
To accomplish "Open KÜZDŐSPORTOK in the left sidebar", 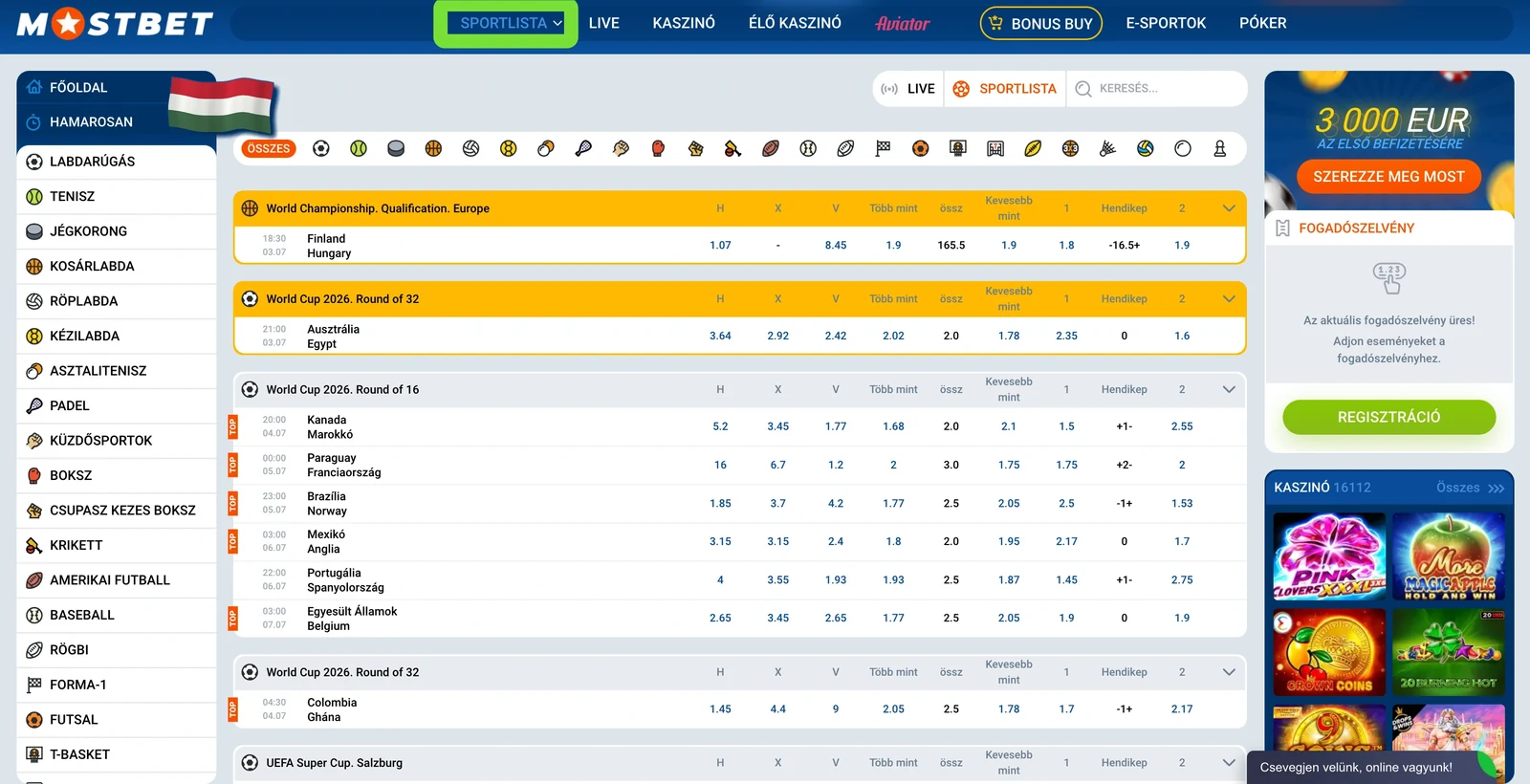I will point(117,441).
